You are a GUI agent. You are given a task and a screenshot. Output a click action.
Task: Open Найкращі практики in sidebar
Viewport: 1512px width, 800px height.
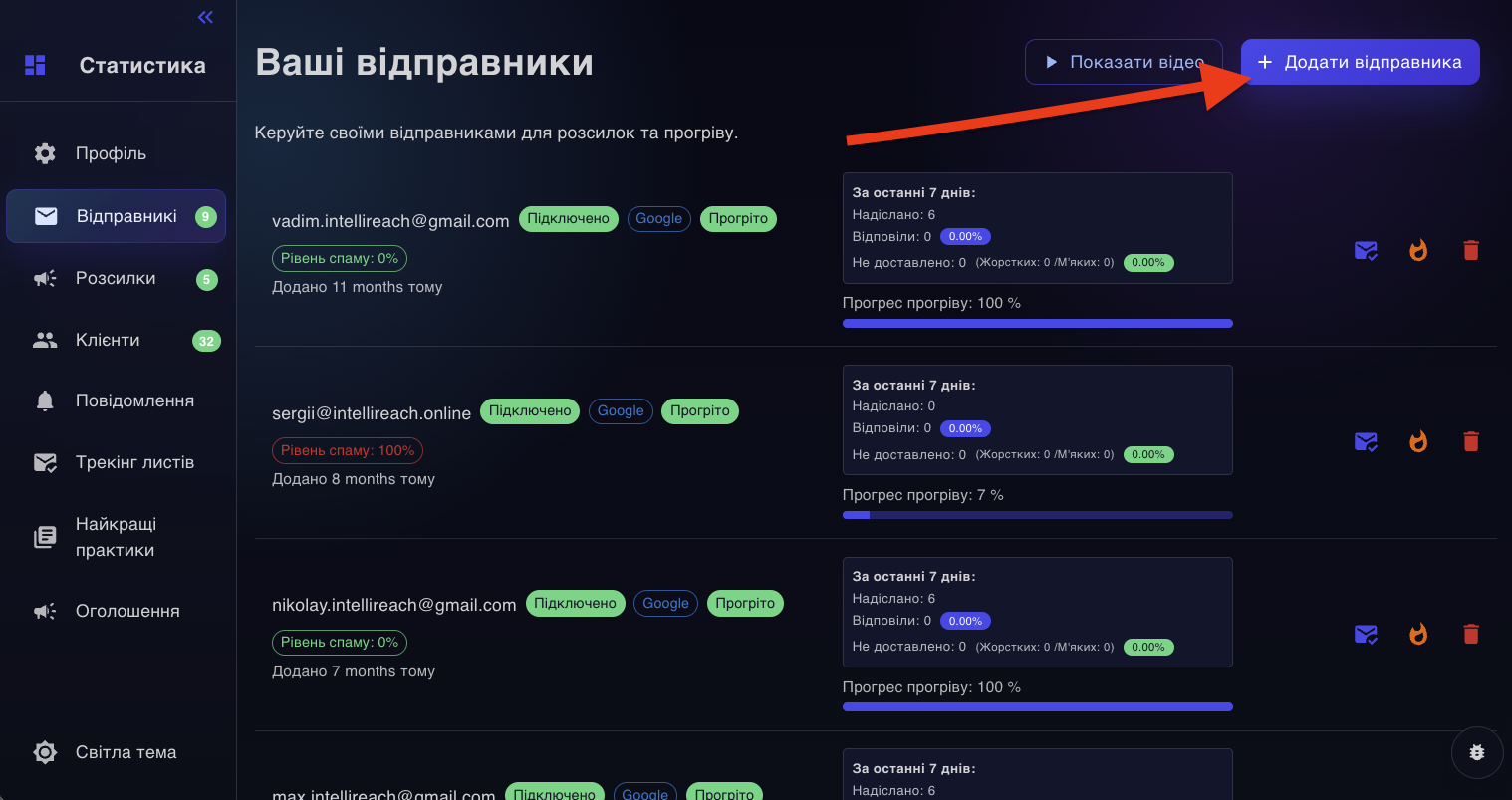point(116,537)
